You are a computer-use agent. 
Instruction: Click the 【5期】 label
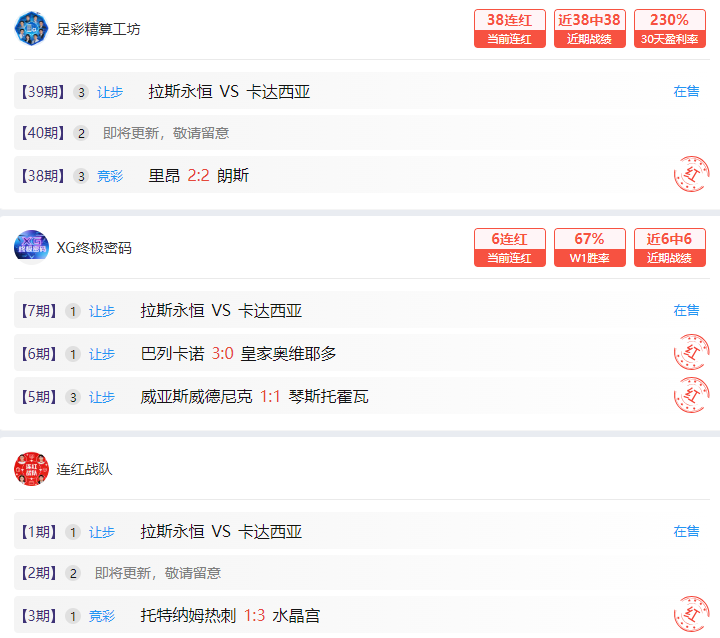tap(39, 397)
